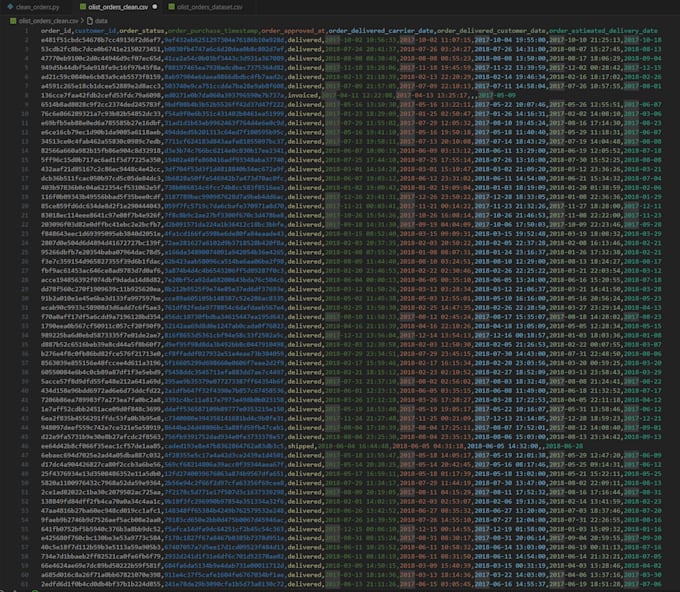This screenshot has width=680, height=592.
Task: Place cursor on the order_id header column
Action: [x=58, y=31]
